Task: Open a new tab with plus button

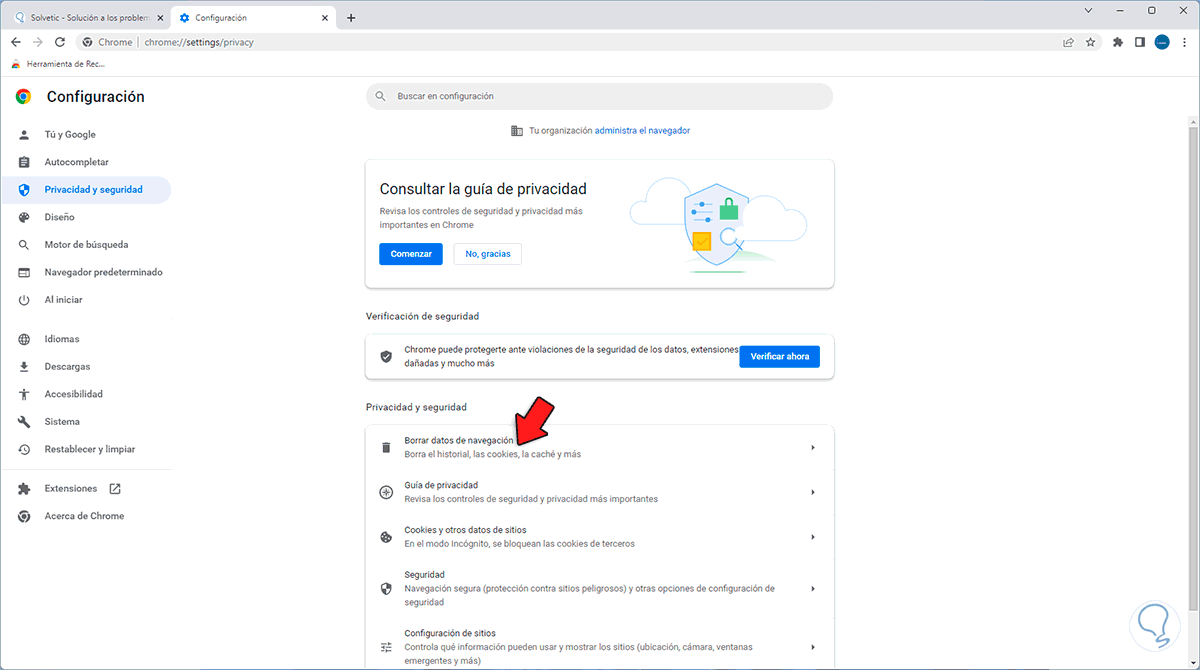Action: [x=350, y=18]
